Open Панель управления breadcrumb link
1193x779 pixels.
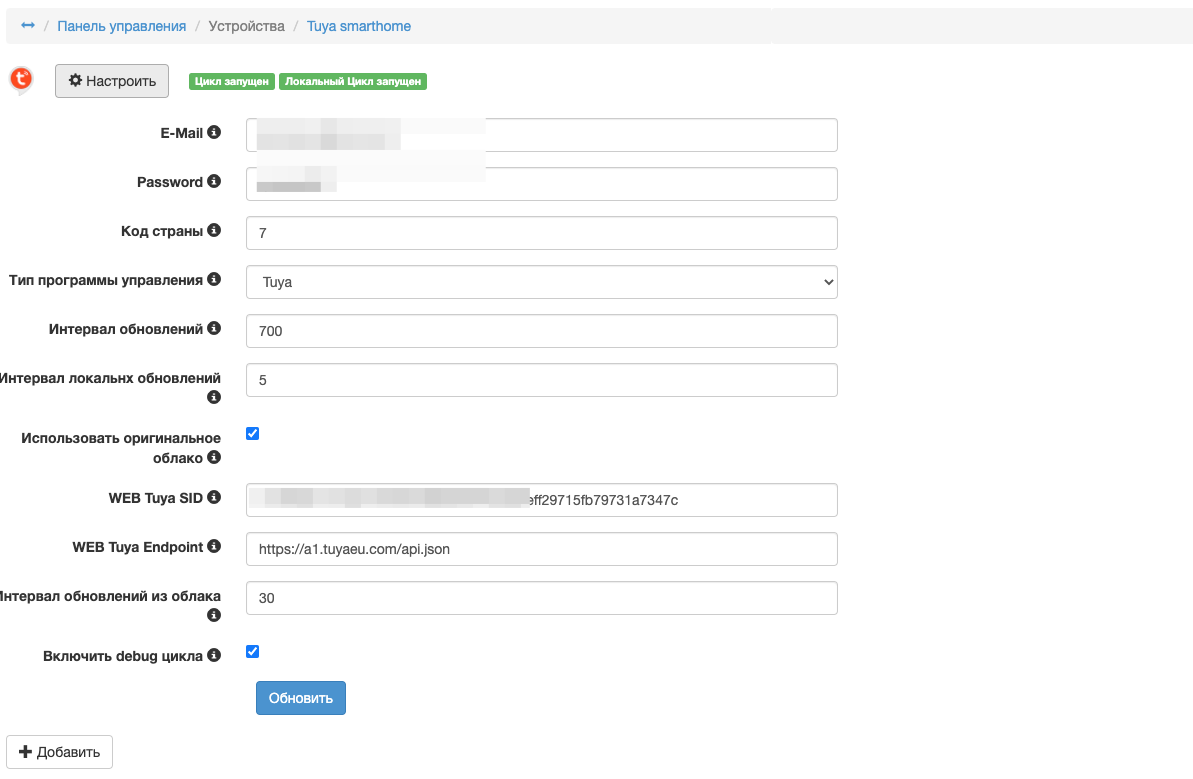[x=121, y=26]
